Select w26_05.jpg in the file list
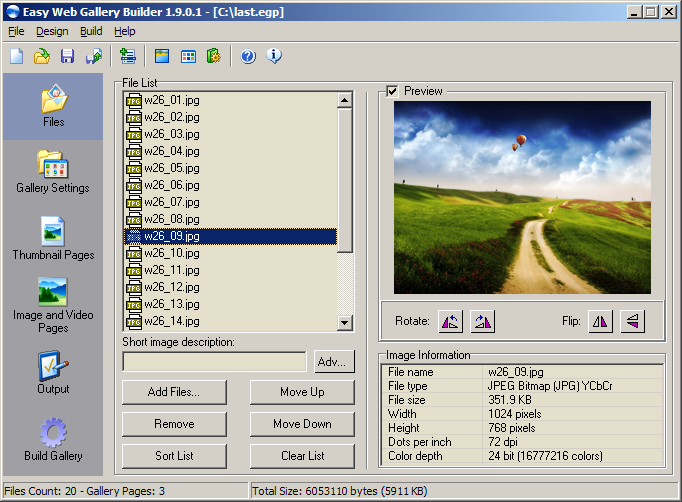Screen dimensions: 682x502 point(164,168)
